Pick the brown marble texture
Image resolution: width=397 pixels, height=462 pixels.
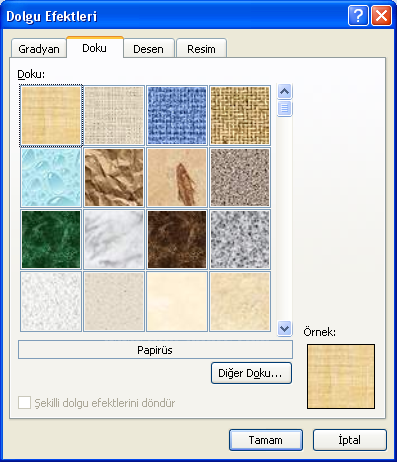[177, 239]
